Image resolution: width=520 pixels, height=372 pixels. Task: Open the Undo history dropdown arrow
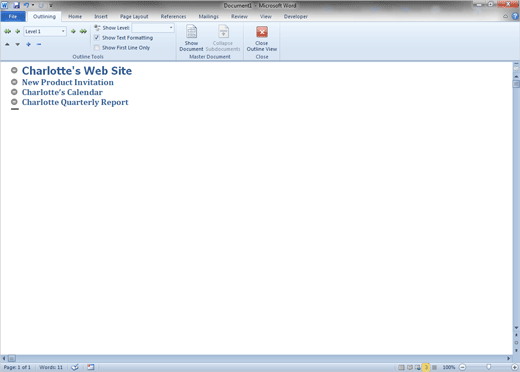tap(33, 5)
